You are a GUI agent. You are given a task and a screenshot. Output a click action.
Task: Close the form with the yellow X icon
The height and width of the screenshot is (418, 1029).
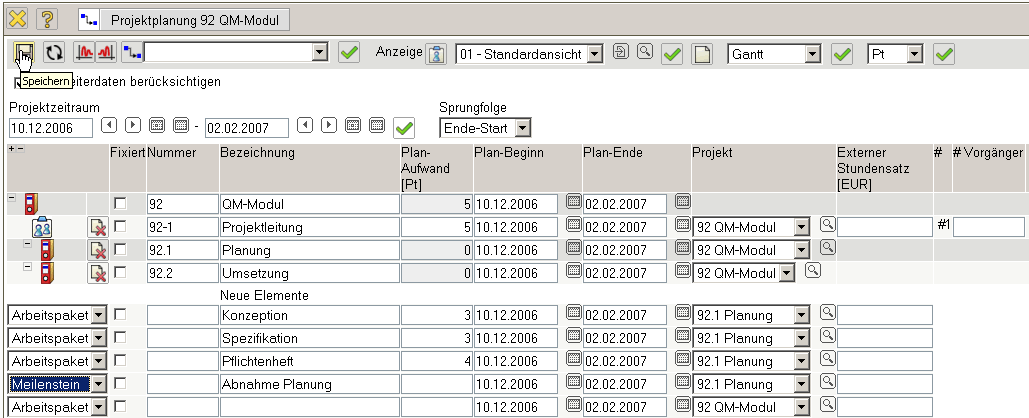point(18,18)
